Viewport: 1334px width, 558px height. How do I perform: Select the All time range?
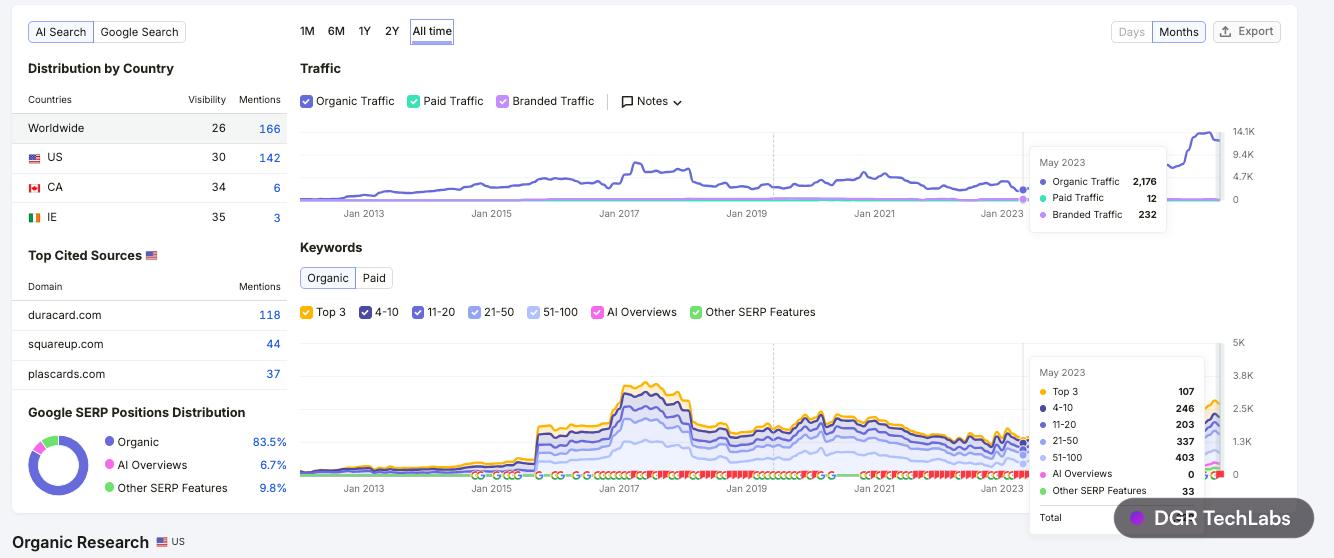click(432, 31)
